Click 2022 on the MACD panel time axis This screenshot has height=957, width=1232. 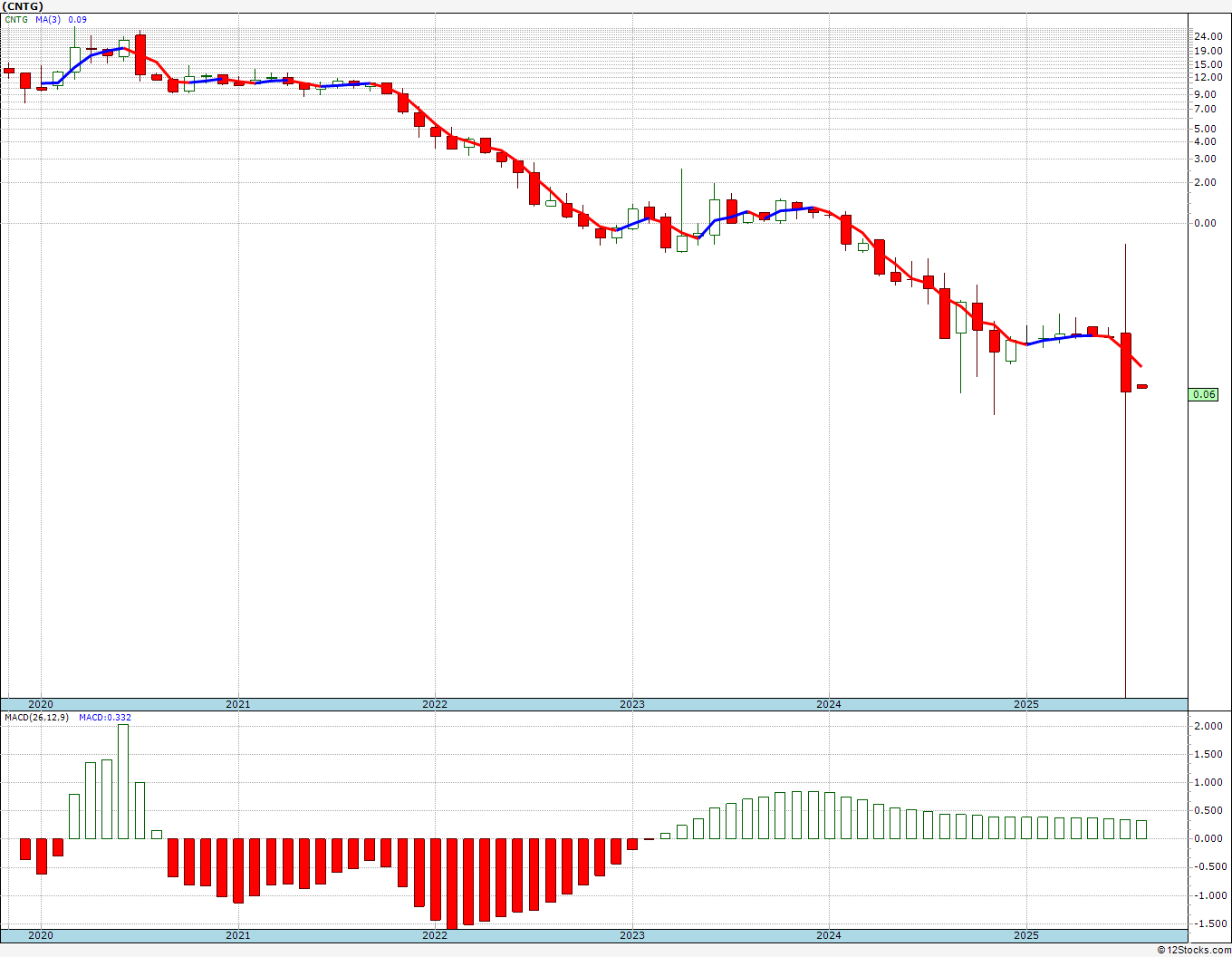[435, 935]
